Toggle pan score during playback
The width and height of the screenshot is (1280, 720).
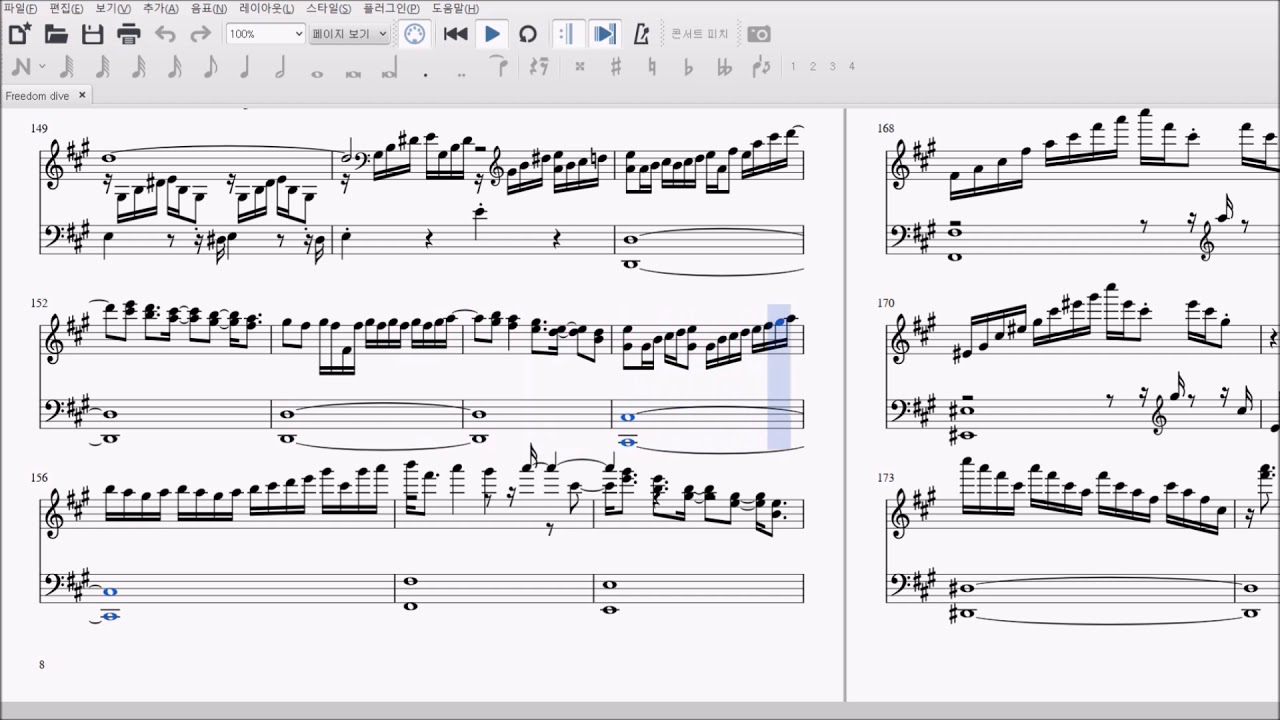(x=604, y=34)
